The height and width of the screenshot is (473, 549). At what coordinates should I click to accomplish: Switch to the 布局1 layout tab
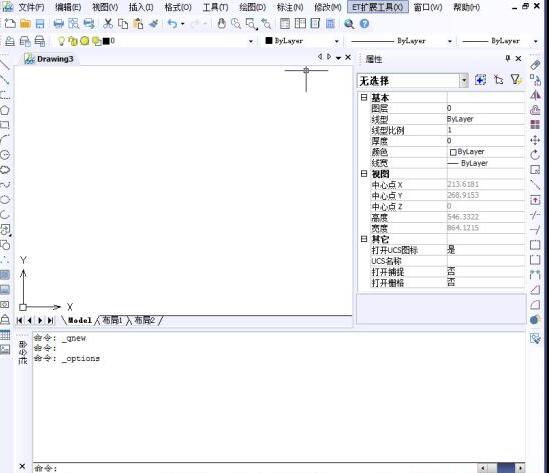click(112, 320)
